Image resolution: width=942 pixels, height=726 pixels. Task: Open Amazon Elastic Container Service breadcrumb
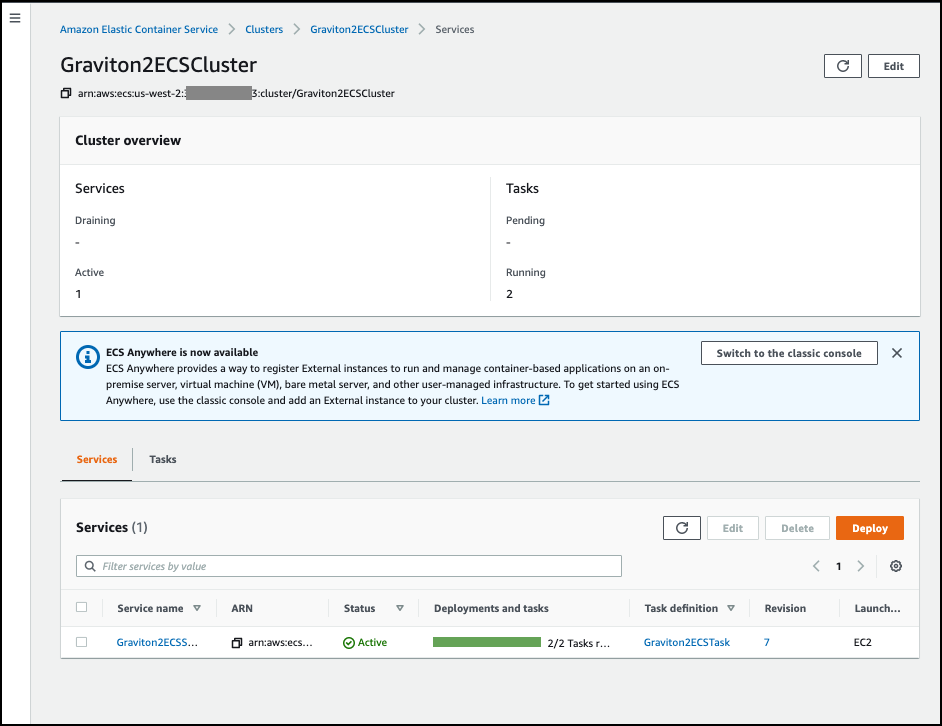139,29
